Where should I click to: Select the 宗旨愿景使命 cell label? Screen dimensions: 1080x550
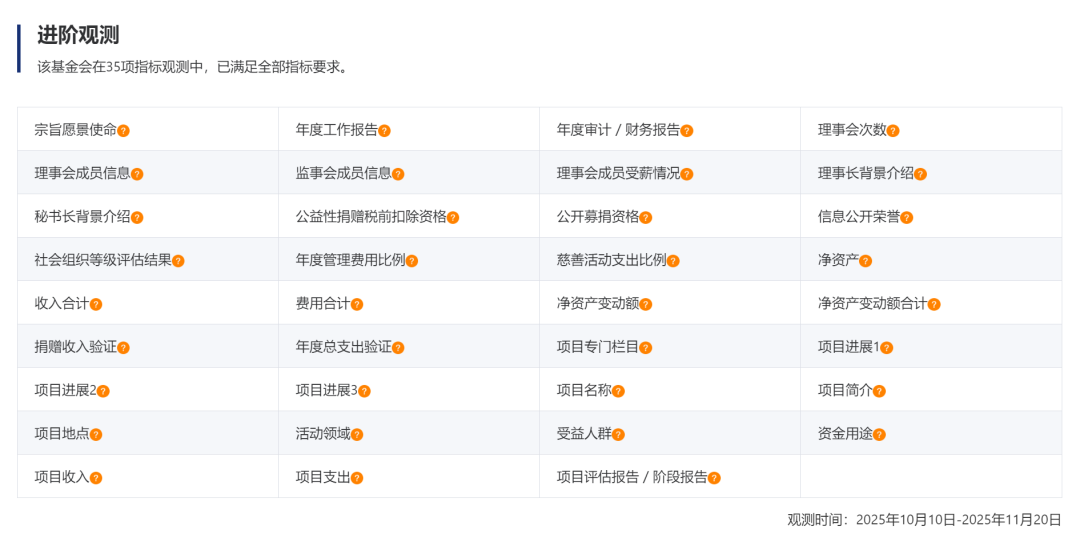[76, 129]
